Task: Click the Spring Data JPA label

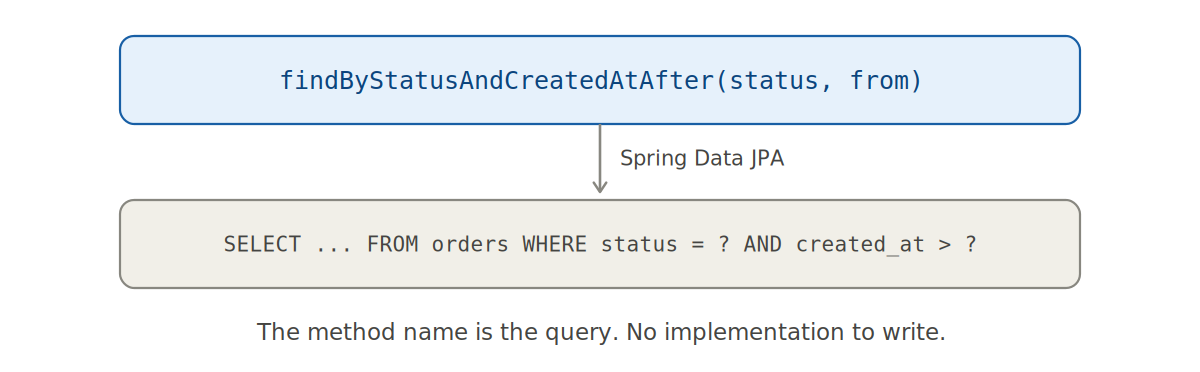Action: tap(702, 159)
